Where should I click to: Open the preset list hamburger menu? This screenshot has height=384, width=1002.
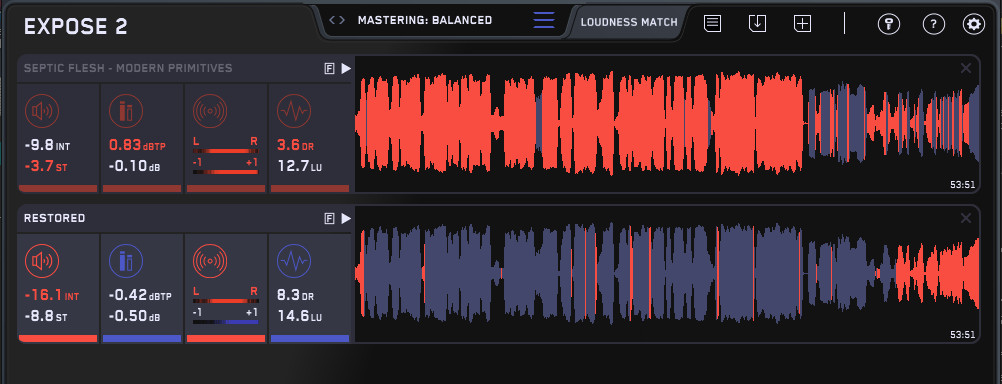click(x=544, y=20)
